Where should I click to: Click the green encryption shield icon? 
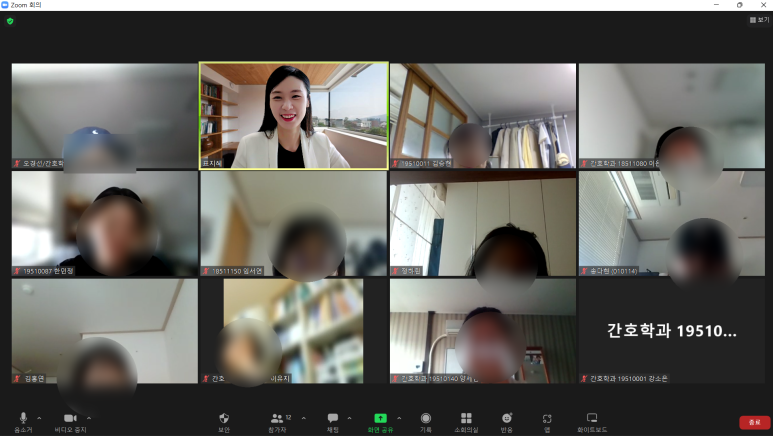click(x=10, y=20)
